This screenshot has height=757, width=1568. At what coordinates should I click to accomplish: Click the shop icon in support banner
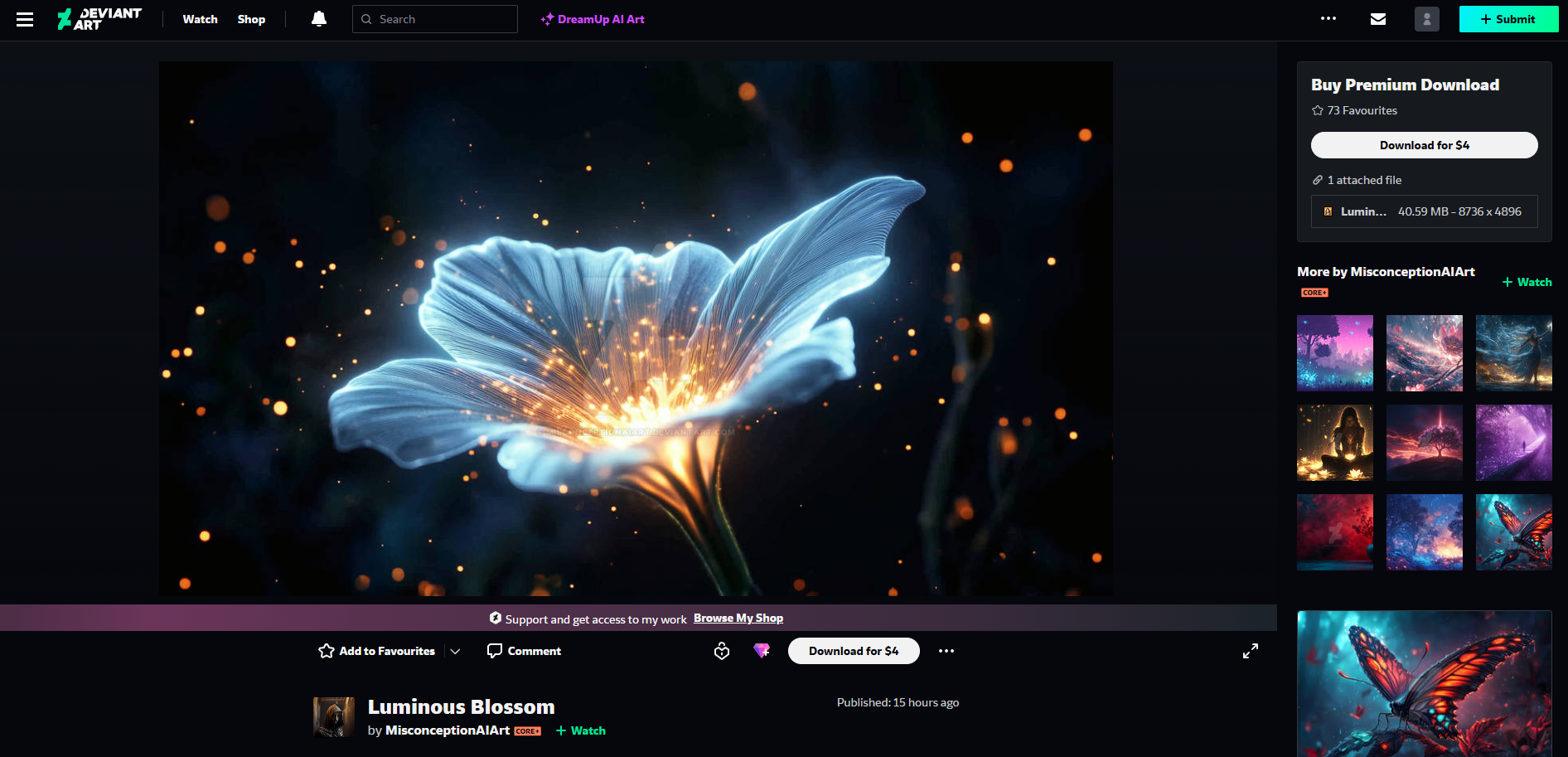(496, 618)
